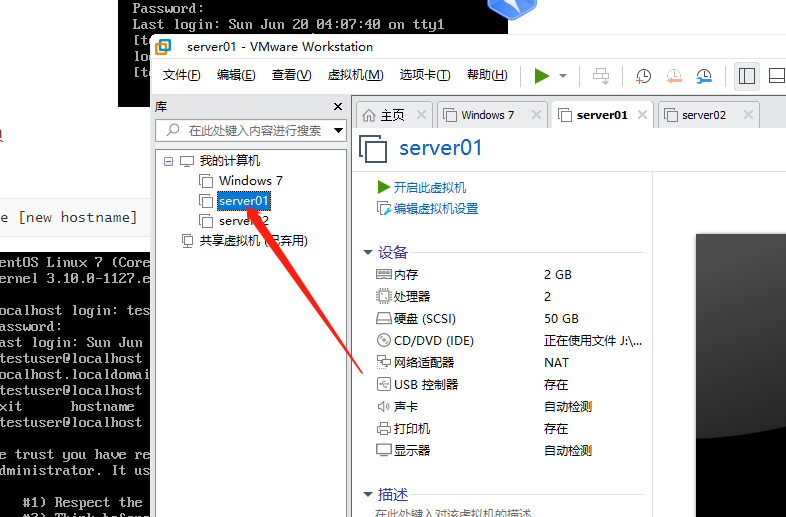Viewport: 786px width, 517px height.
Task: Click the NAT network adapter value
Action: tap(556, 363)
